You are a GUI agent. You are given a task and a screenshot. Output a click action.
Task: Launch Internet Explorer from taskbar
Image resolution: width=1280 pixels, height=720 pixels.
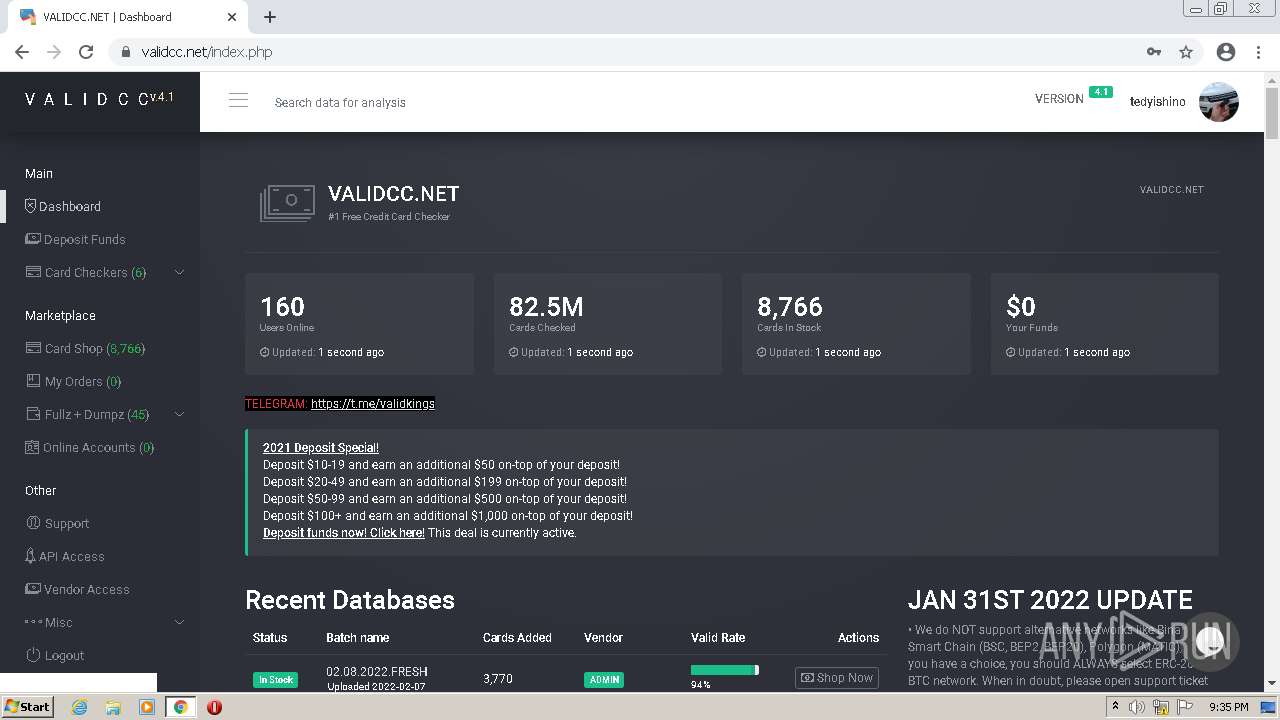click(79, 707)
